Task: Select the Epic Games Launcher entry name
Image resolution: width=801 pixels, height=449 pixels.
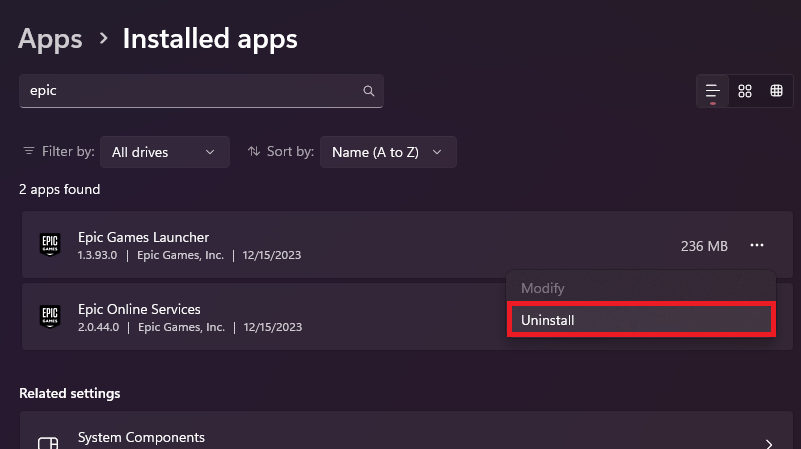Action: (x=143, y=237)
